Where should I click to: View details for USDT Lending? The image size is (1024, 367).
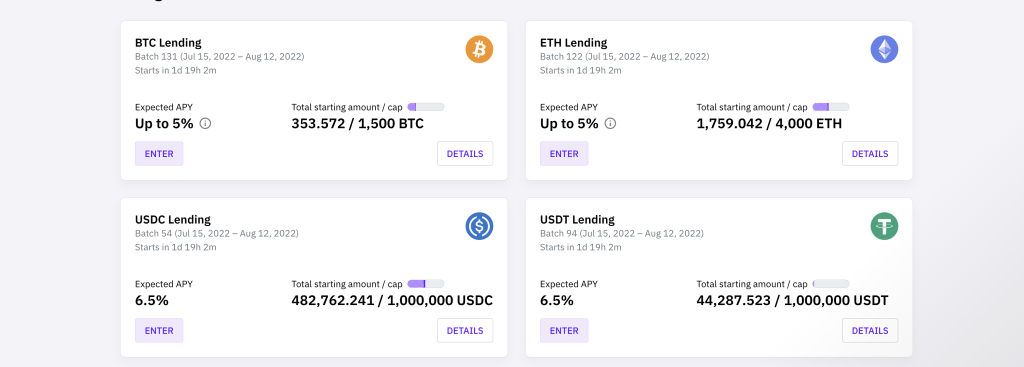click(870, 330)
